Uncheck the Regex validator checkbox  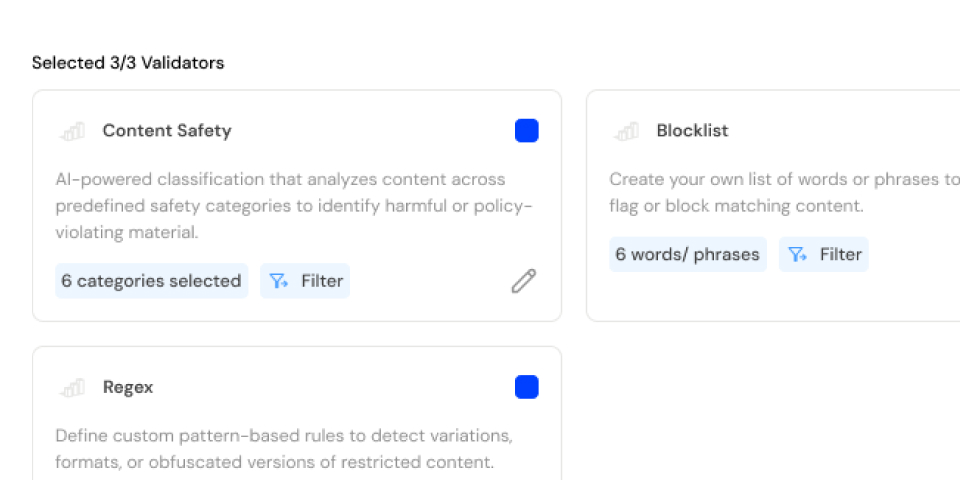526,387
